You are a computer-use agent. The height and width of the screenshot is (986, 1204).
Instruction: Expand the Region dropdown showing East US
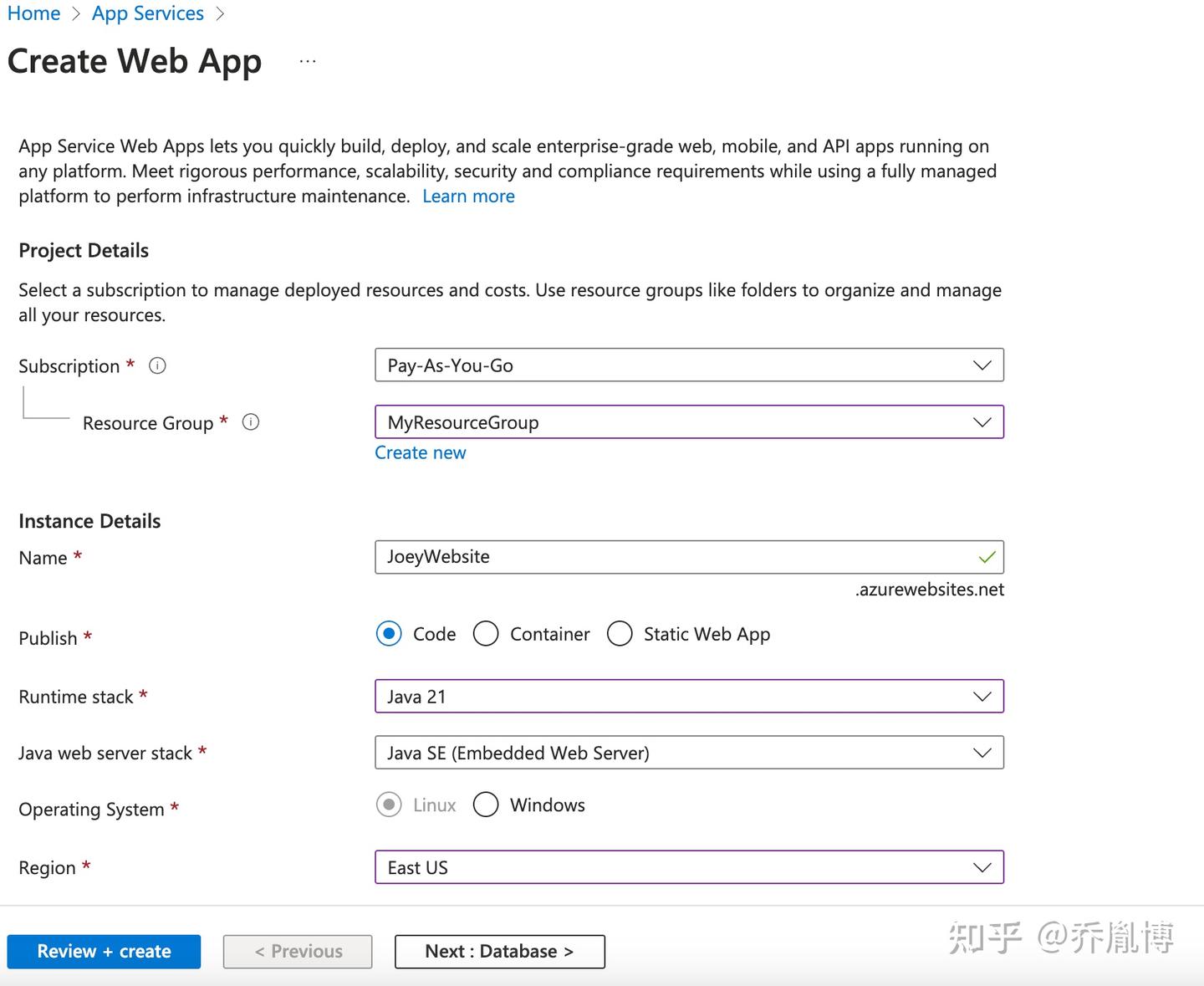coord(689,867)
